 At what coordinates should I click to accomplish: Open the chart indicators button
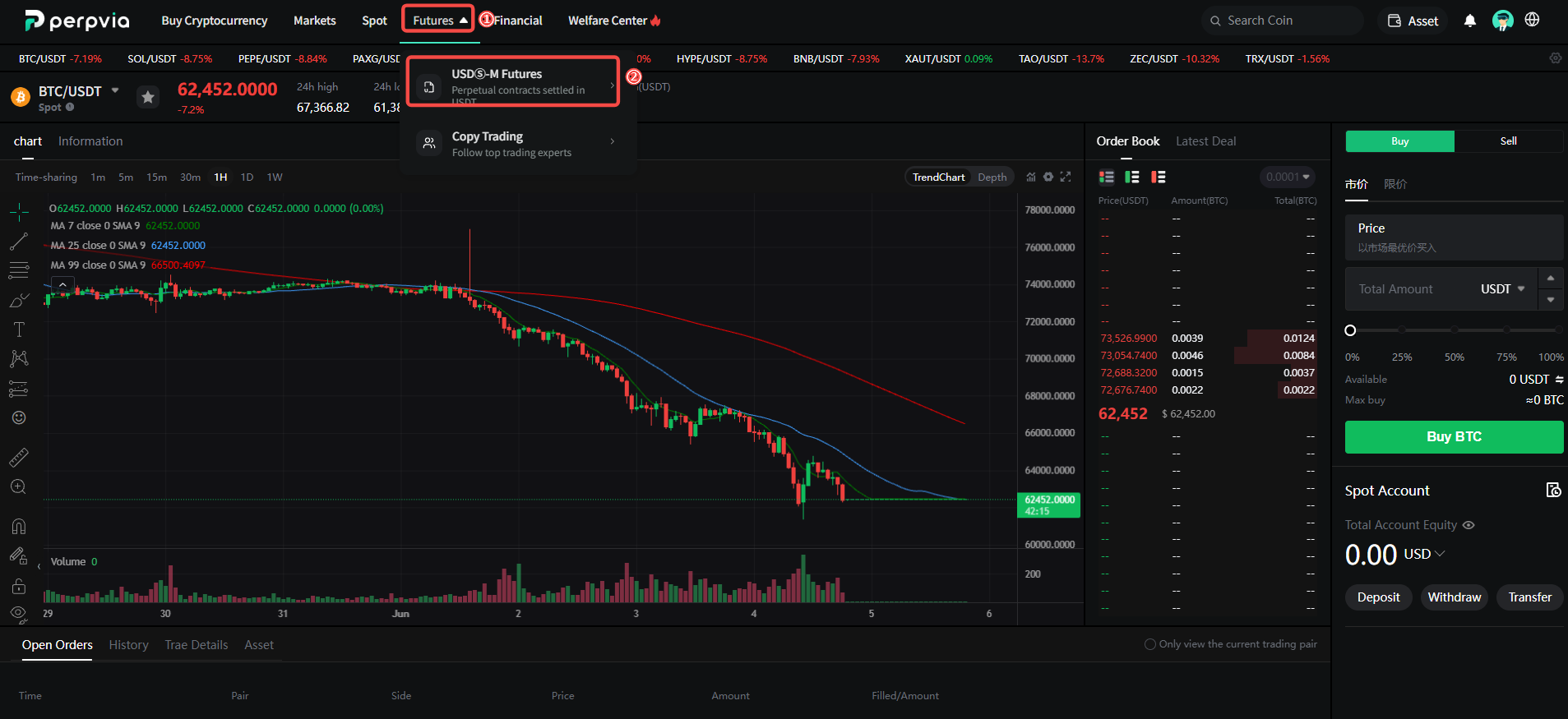1031,177
